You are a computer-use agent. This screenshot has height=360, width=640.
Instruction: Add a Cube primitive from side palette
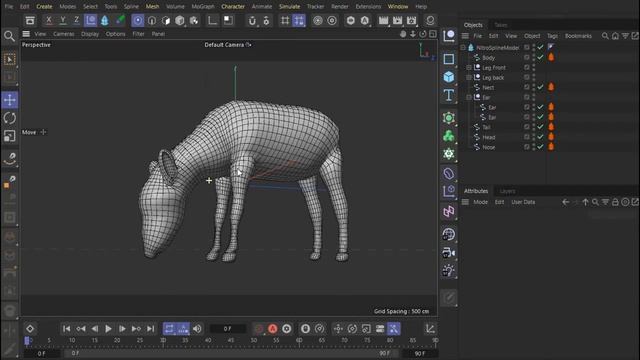coord(449,77)
